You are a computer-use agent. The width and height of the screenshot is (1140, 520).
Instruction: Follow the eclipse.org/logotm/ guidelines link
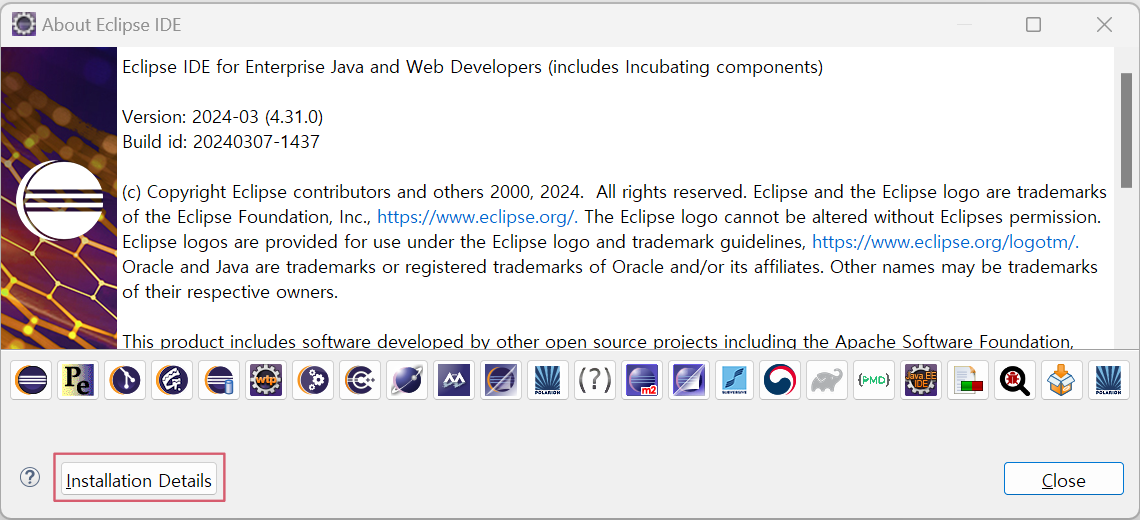(945, 242)
